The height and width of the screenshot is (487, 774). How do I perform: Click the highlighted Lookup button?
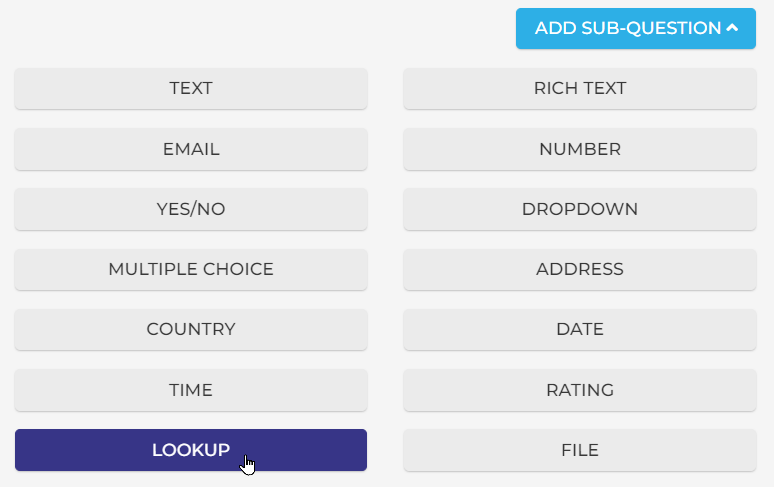pos(191,450)
